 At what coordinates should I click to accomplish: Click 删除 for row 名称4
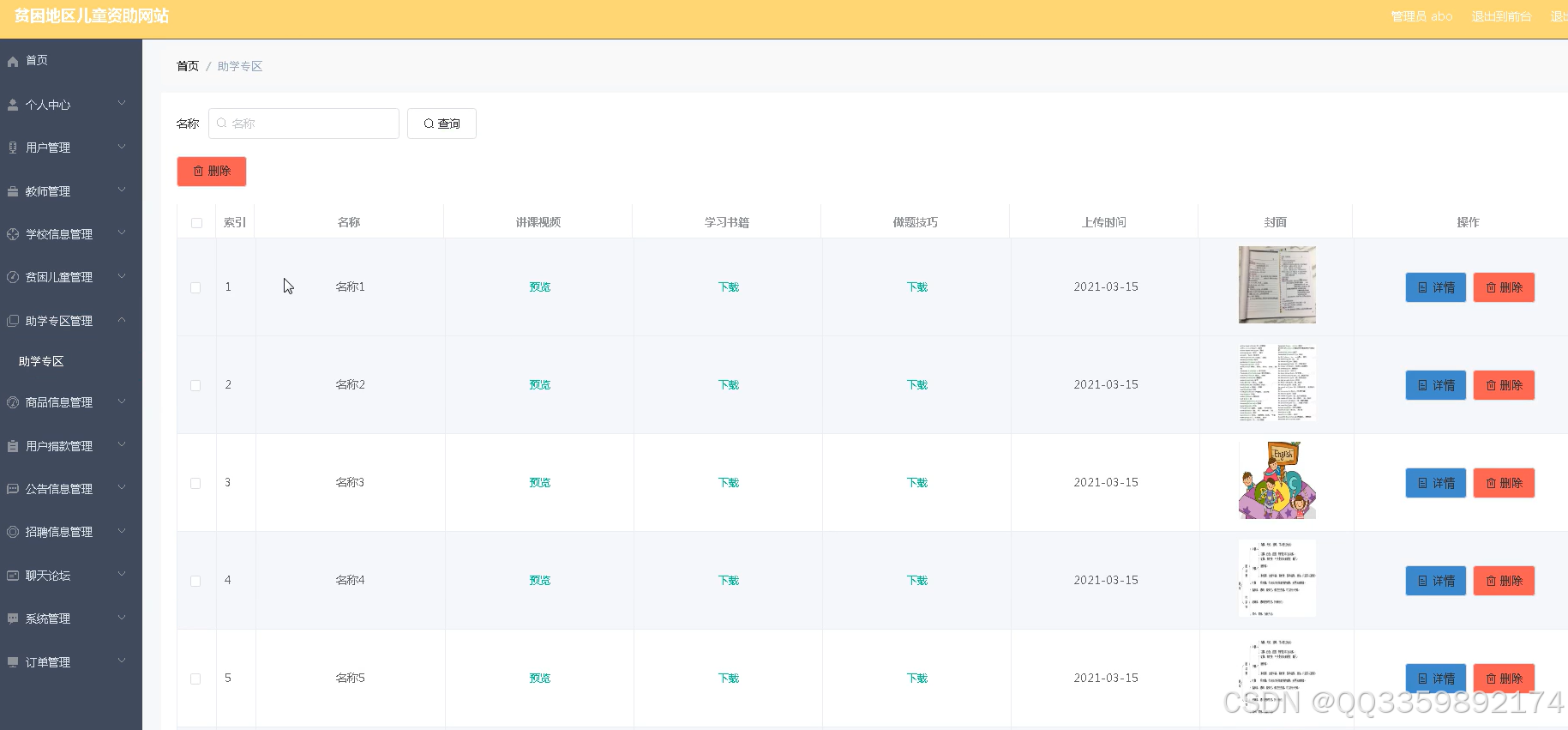(x=1505, y=581)
